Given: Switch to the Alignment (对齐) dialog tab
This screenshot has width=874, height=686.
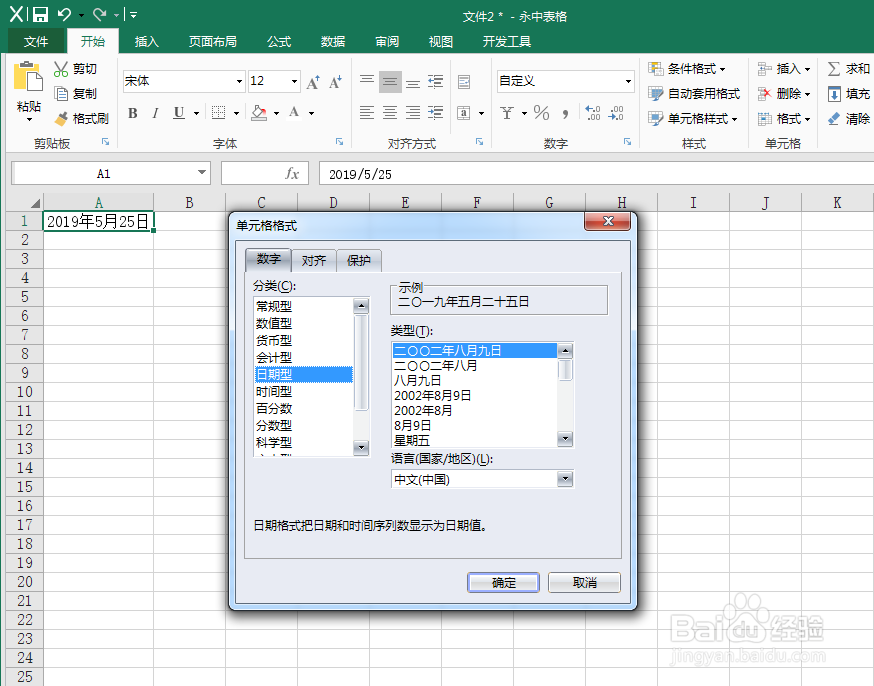Looking at the screenshot, I should pos(314,261).
